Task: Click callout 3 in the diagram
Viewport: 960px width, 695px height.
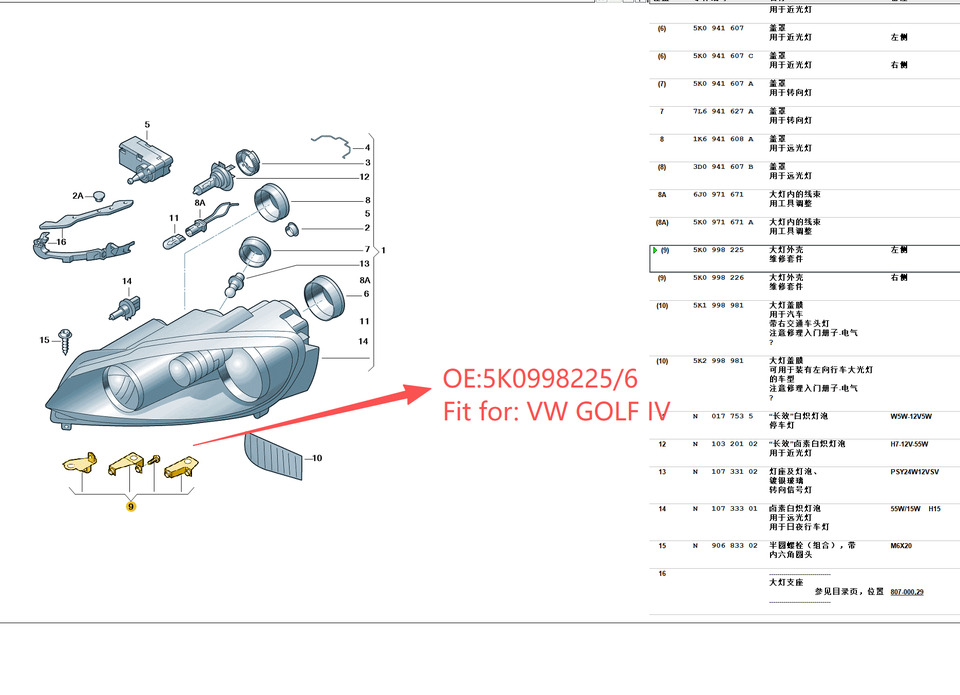Action: click(x=367, y=163)
